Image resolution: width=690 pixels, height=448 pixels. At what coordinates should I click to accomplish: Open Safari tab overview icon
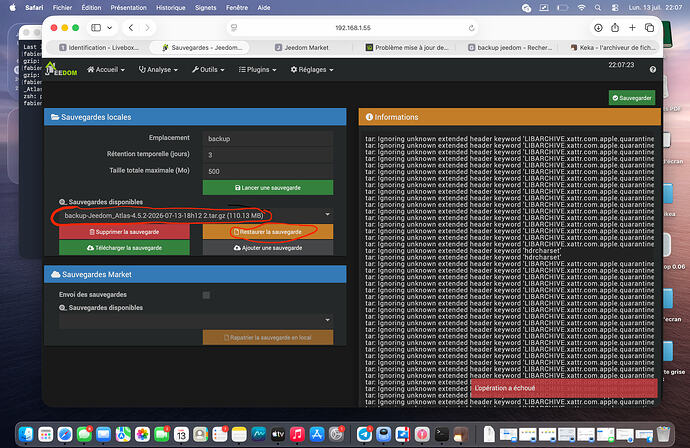tap(649, 28)
